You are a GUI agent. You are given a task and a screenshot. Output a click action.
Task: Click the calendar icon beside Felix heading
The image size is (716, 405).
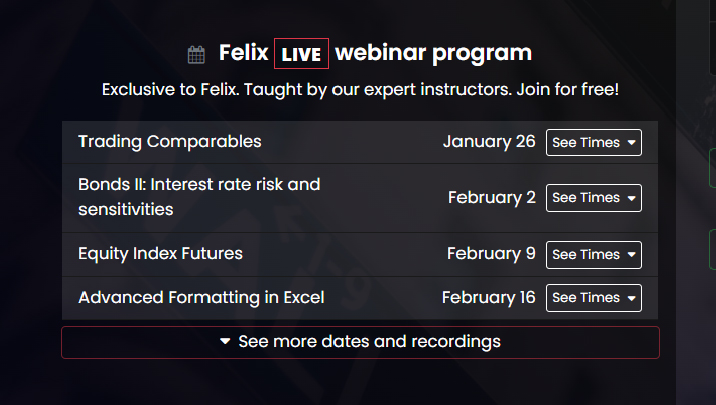(x=196, y=54)
